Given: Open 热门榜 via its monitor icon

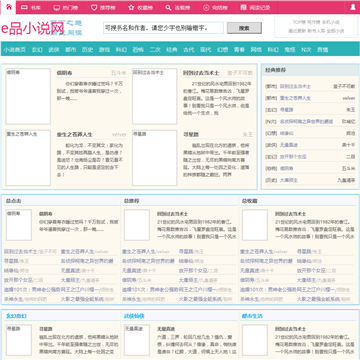Looking at the screenshot, I should point(56,7).
